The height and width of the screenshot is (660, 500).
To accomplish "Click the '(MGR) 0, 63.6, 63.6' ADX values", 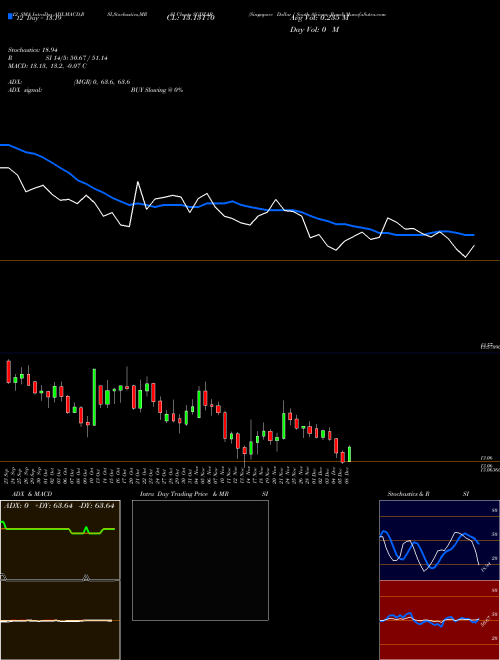I will 101,82.
